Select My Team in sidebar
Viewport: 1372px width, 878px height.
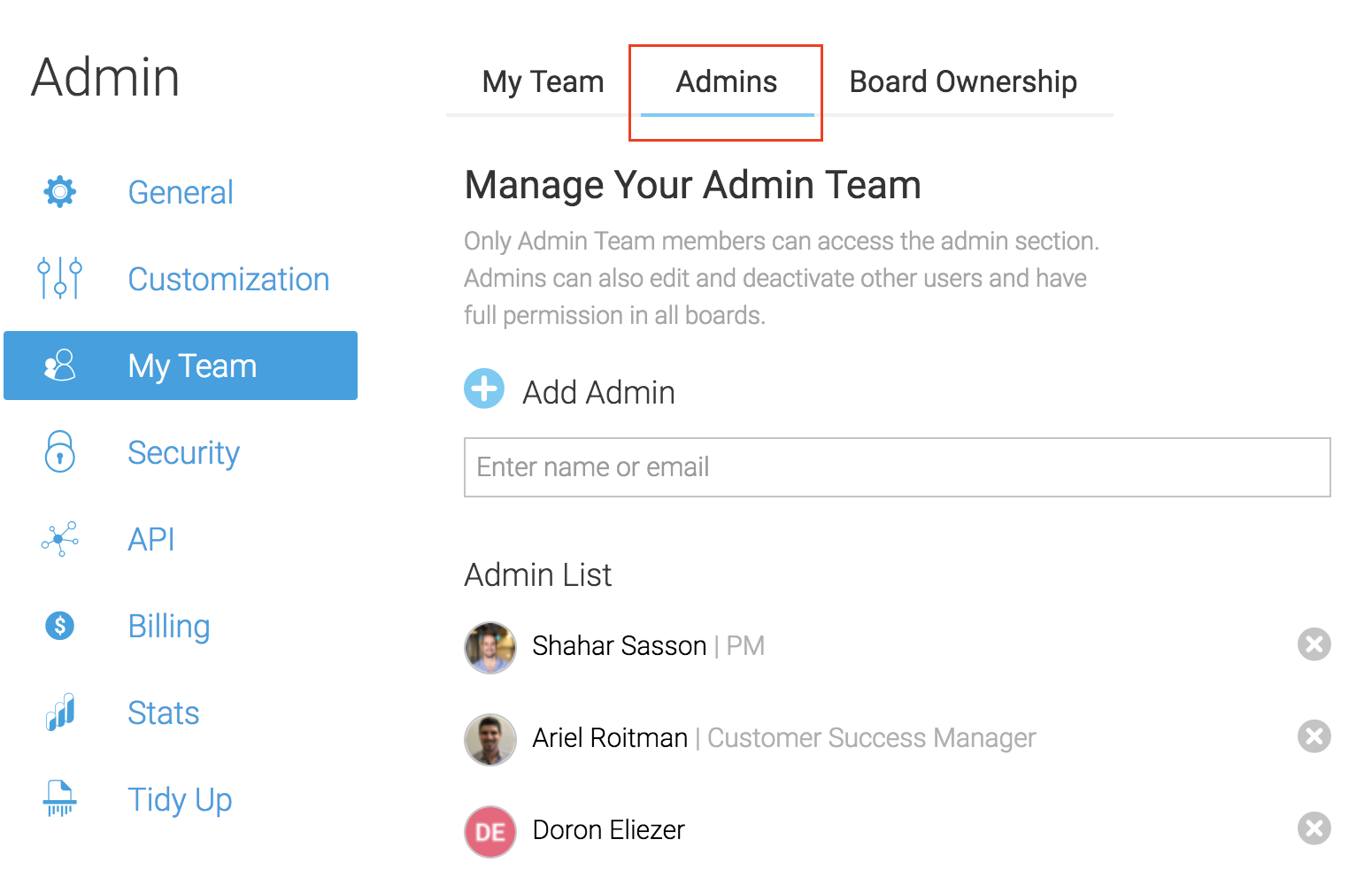point(181,366)
